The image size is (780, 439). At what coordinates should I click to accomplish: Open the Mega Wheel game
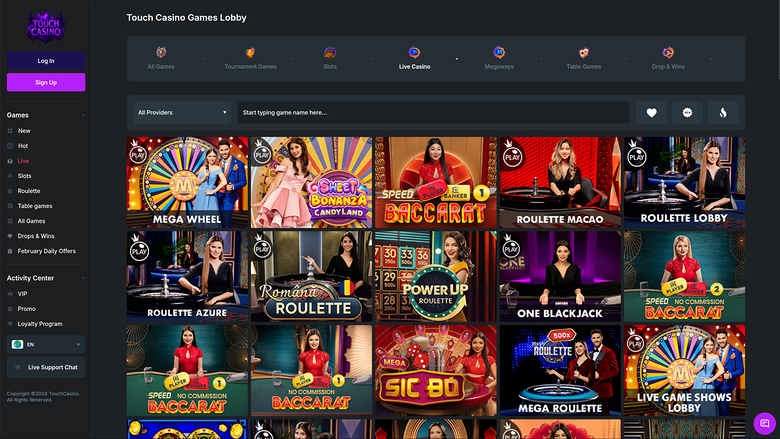[x=187, y=182]
